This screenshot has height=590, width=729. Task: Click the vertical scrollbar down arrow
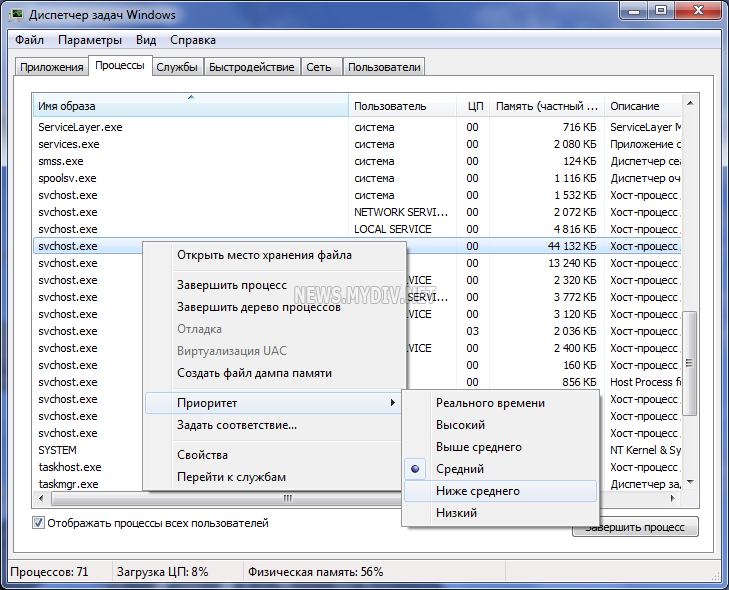point(690,483)
